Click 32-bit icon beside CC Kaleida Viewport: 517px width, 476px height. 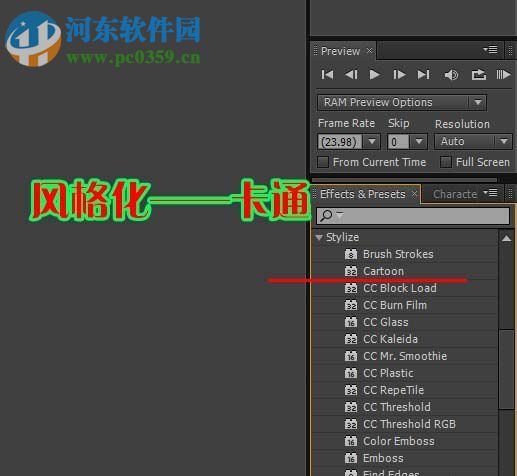click(x=351, y=339)
